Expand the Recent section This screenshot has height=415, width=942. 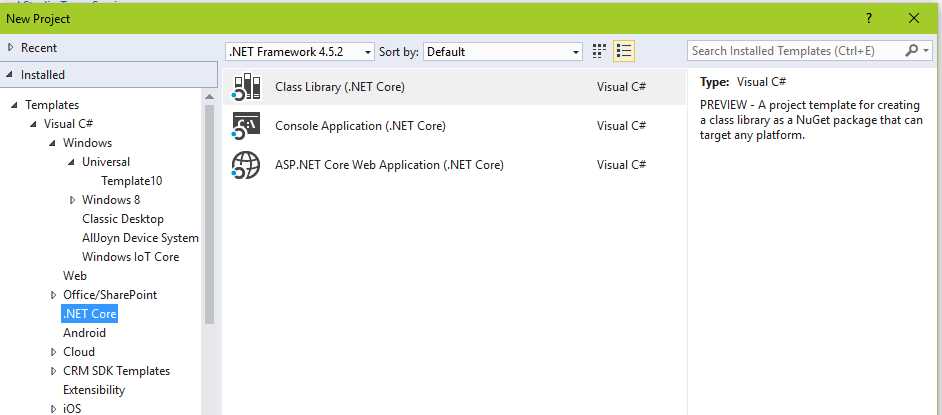[x=10, y=47]
